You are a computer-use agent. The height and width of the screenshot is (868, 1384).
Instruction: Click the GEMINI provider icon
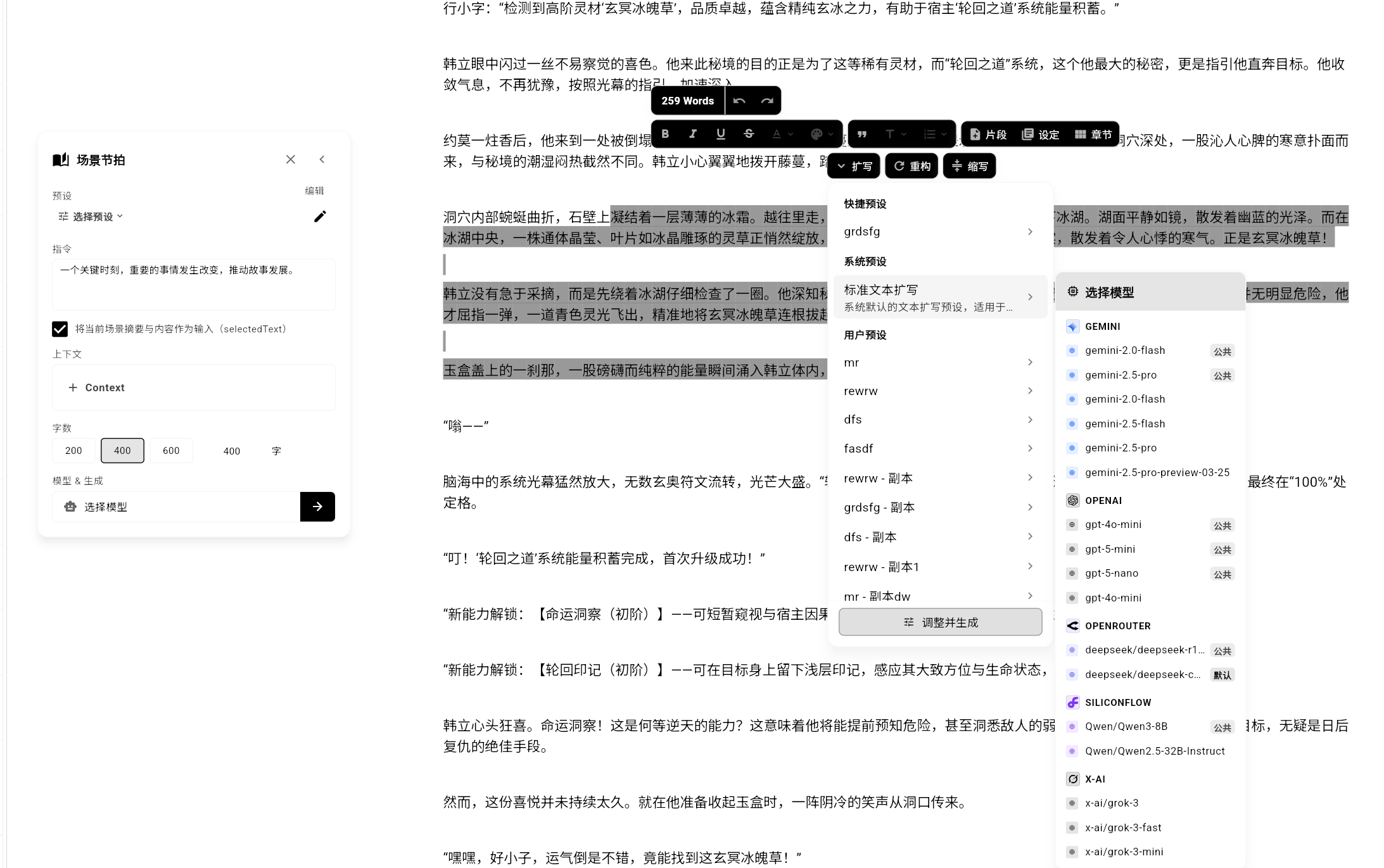tap(1072, 327)
